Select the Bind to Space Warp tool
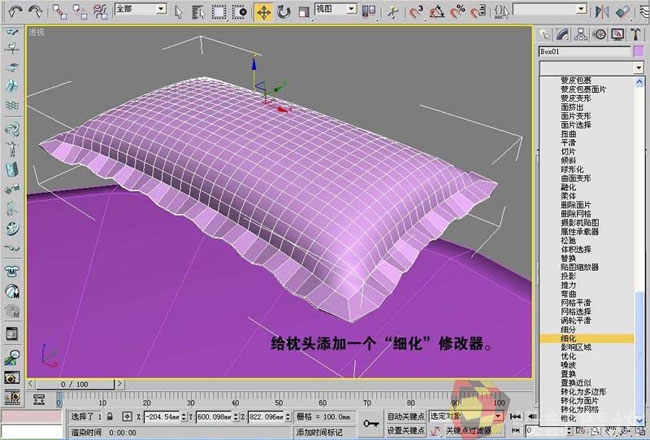The height and width of the screenshot is (440, 650). click(x=100, y=12)
